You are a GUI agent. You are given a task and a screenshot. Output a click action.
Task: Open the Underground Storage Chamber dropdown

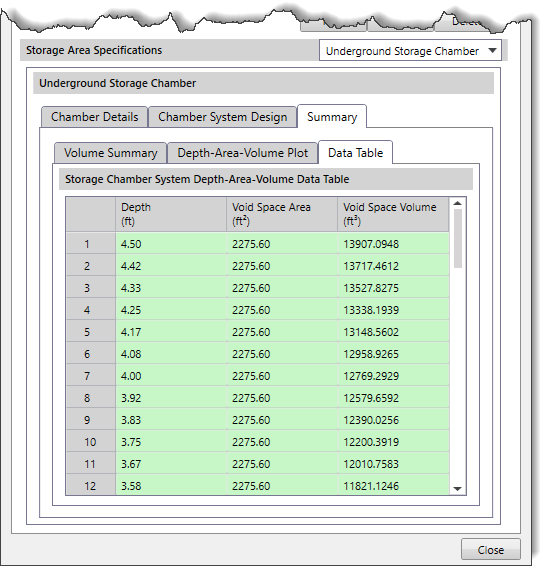tap(410, 51)
